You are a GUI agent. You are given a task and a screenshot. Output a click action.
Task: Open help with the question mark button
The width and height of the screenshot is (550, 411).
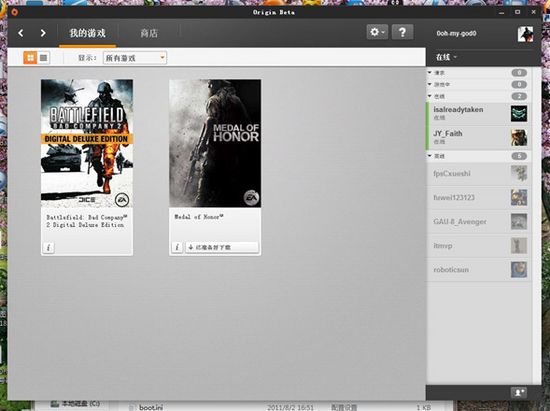(x=402, y=32)
